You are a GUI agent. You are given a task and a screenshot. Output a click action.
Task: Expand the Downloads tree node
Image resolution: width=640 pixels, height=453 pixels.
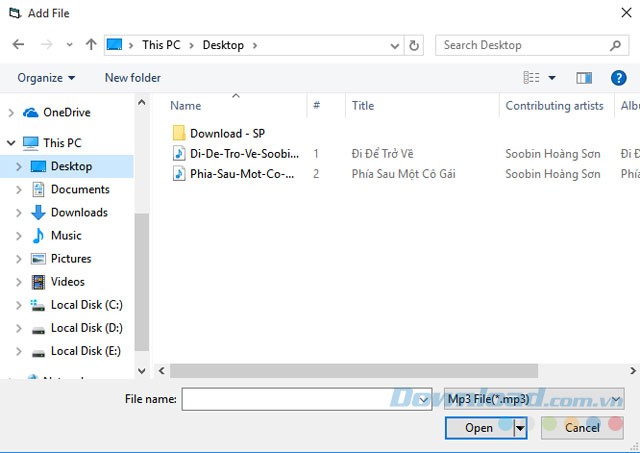pos(18,213)
